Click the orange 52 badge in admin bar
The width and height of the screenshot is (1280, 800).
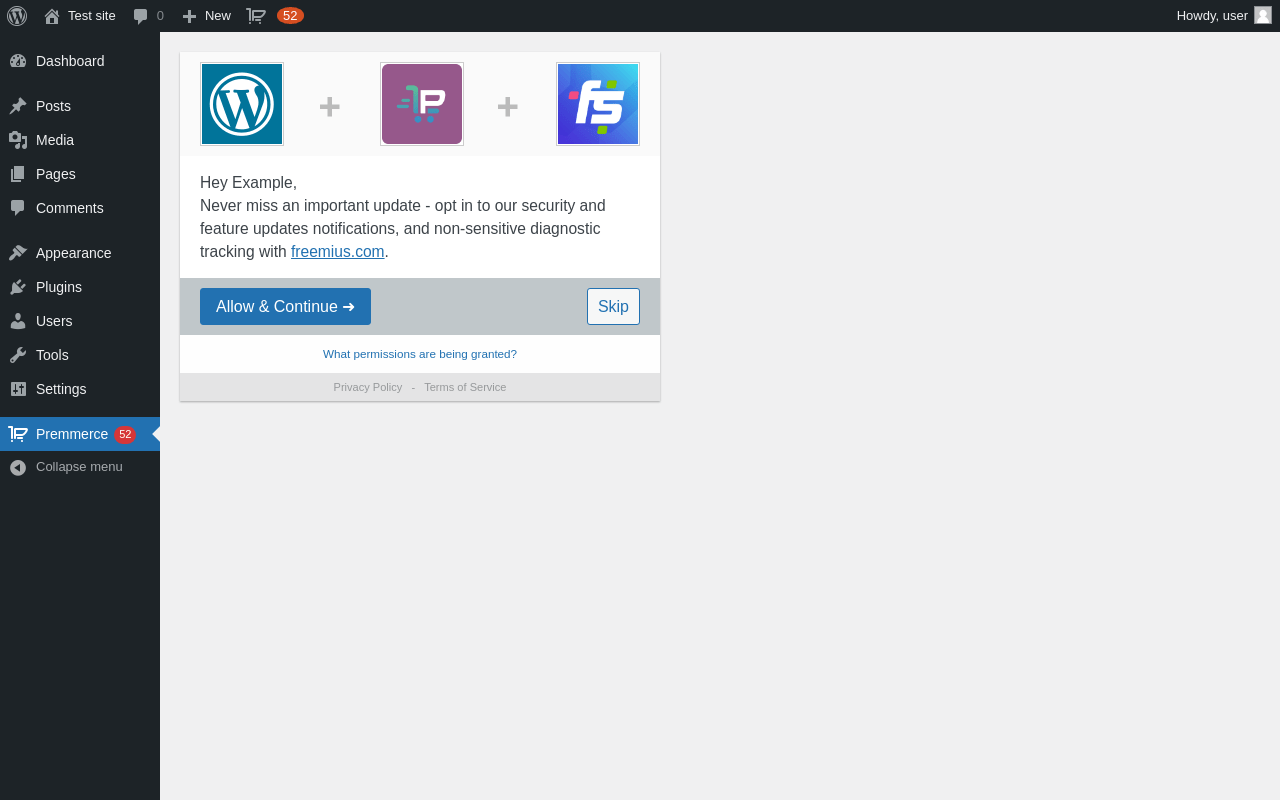[x=290, y=16]
